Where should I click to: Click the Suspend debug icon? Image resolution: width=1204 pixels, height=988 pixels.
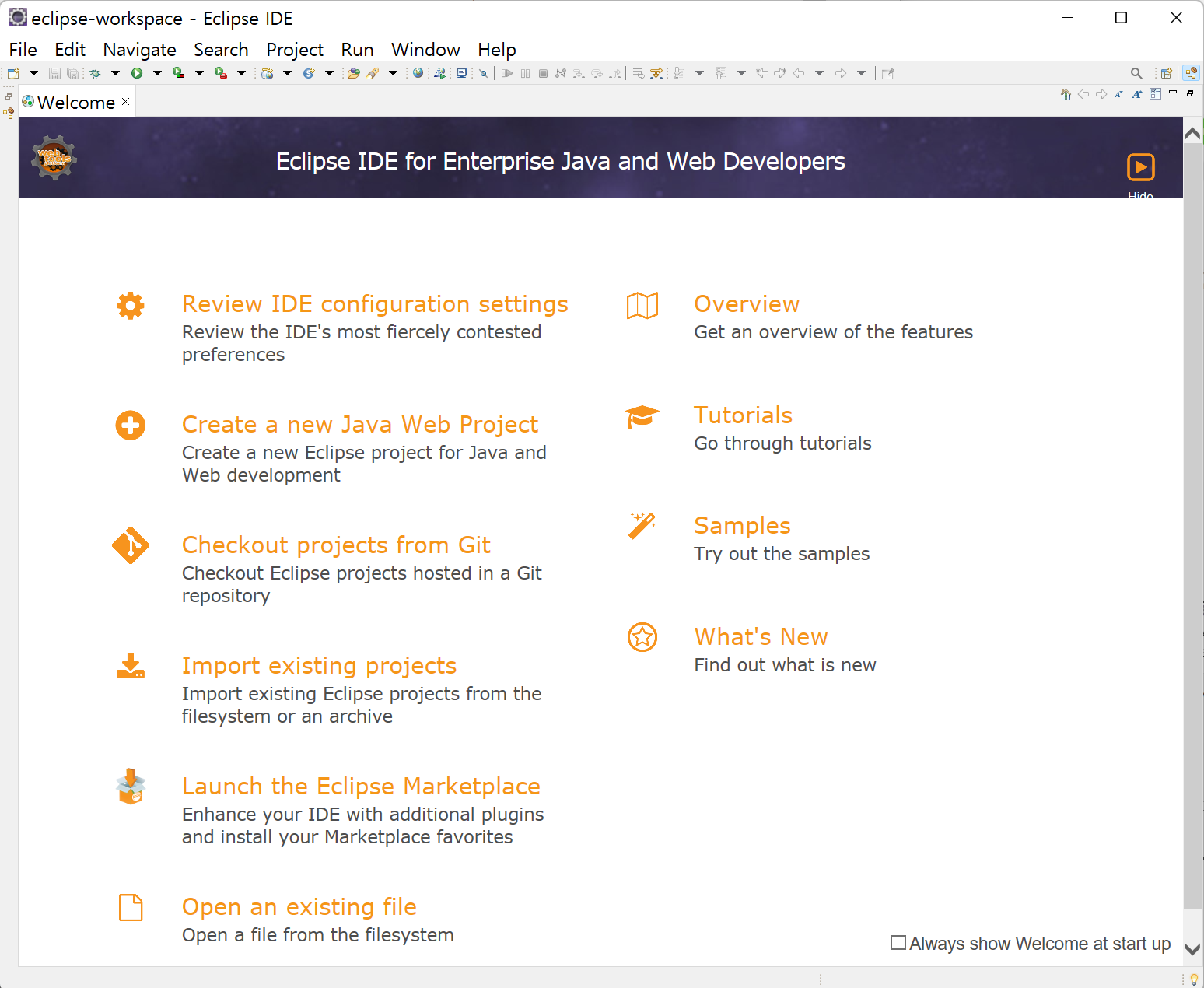pos(526,73)
